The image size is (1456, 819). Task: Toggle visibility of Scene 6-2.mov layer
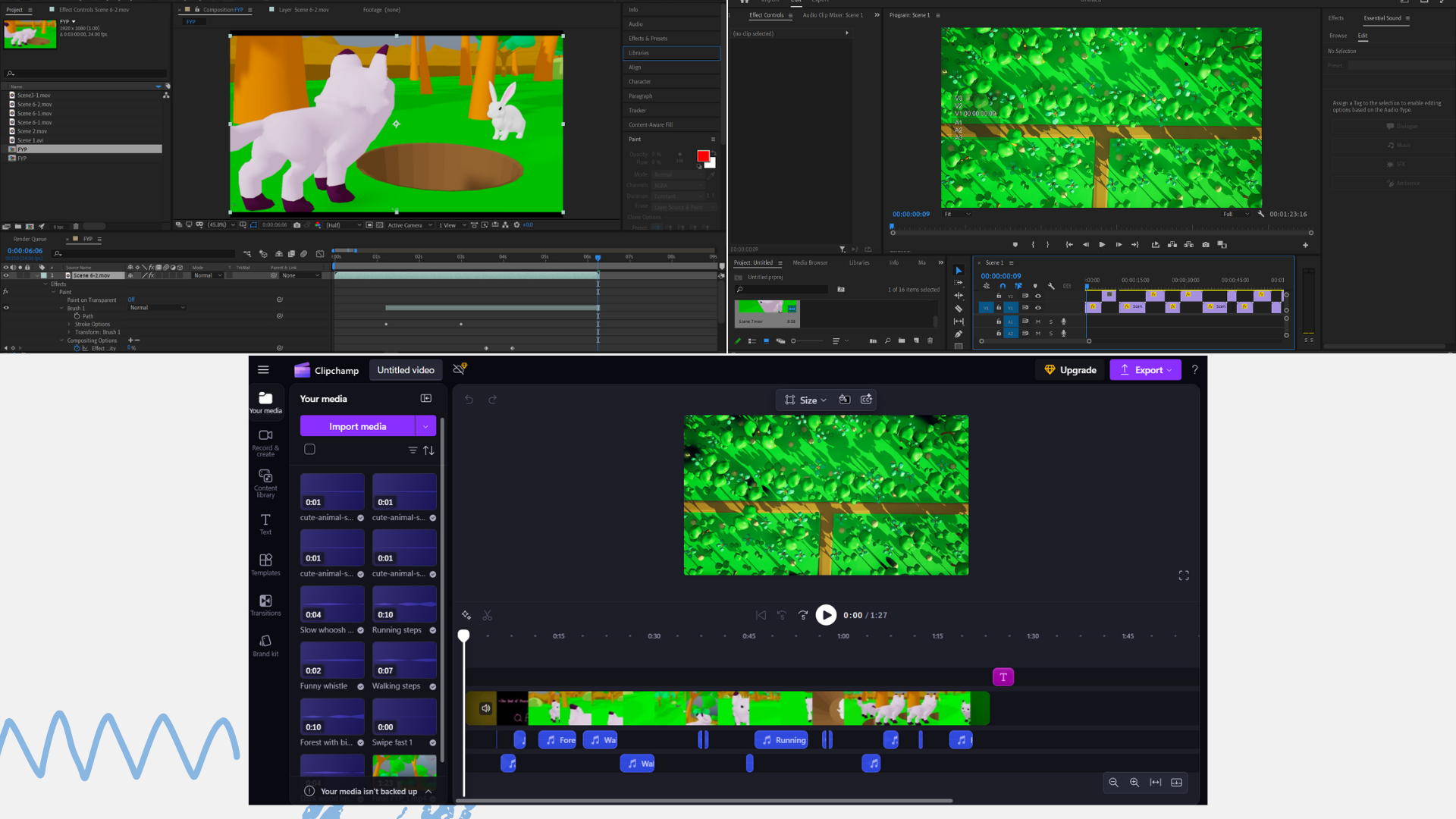point(6,275)
